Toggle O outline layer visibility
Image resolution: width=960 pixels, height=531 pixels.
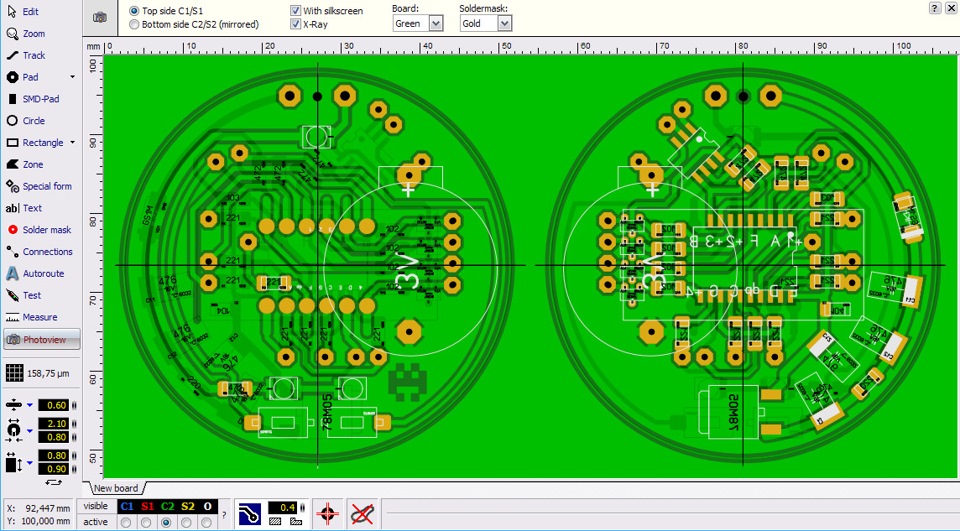click(x=208, y=507)
